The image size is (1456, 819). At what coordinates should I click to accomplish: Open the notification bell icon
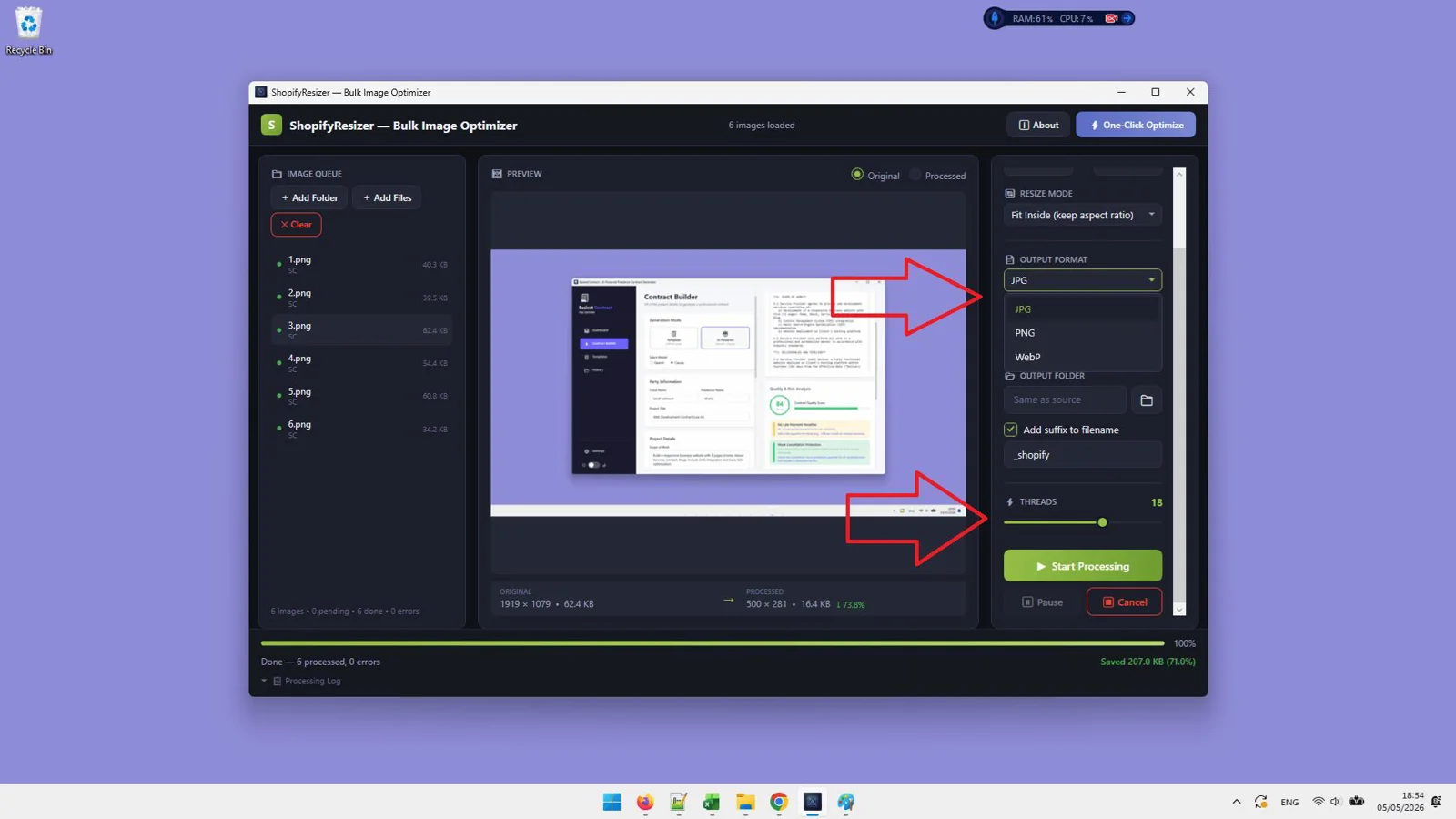click(1435, 802)
